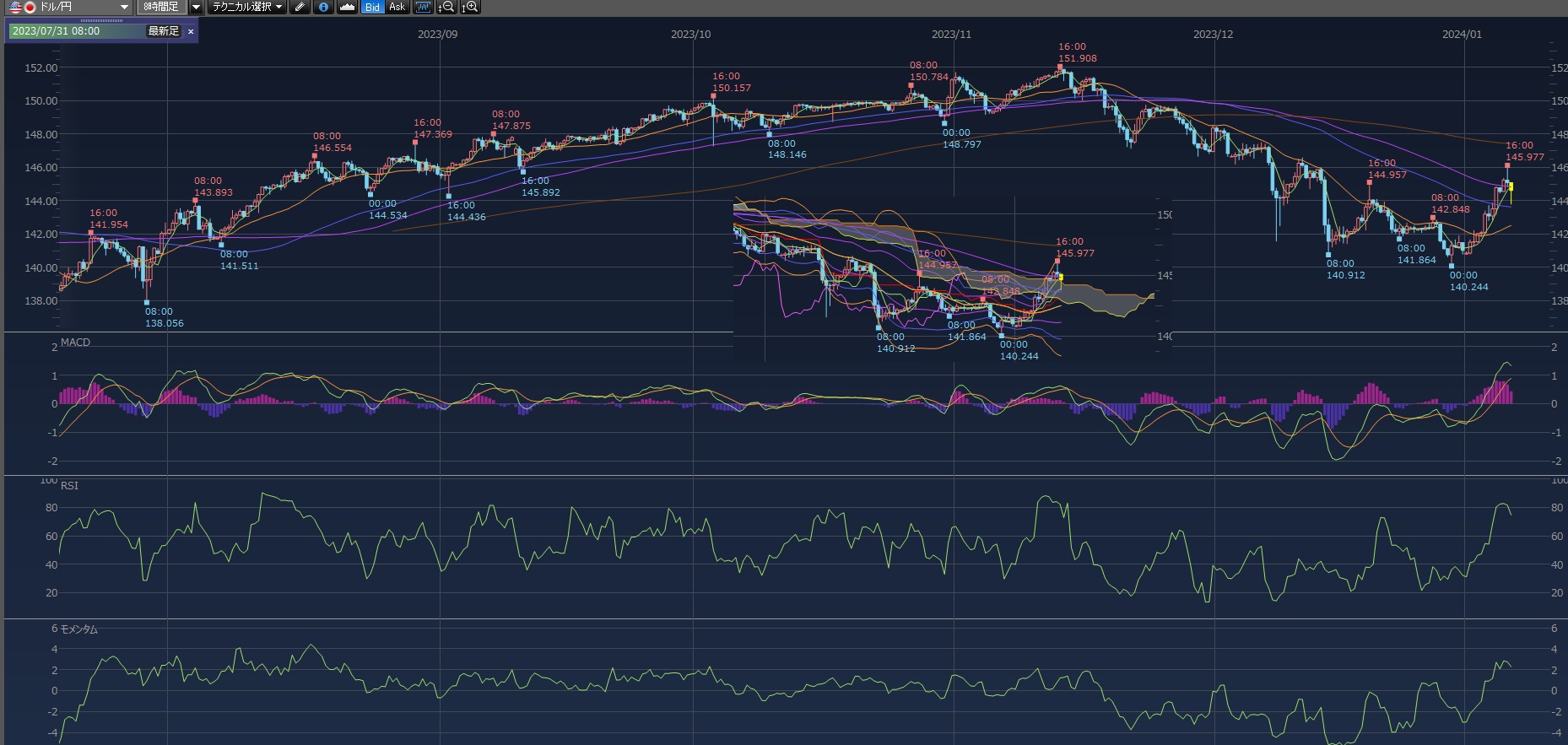Click the drag handle above date panel
1568x745 pixels.
(101, 20)
